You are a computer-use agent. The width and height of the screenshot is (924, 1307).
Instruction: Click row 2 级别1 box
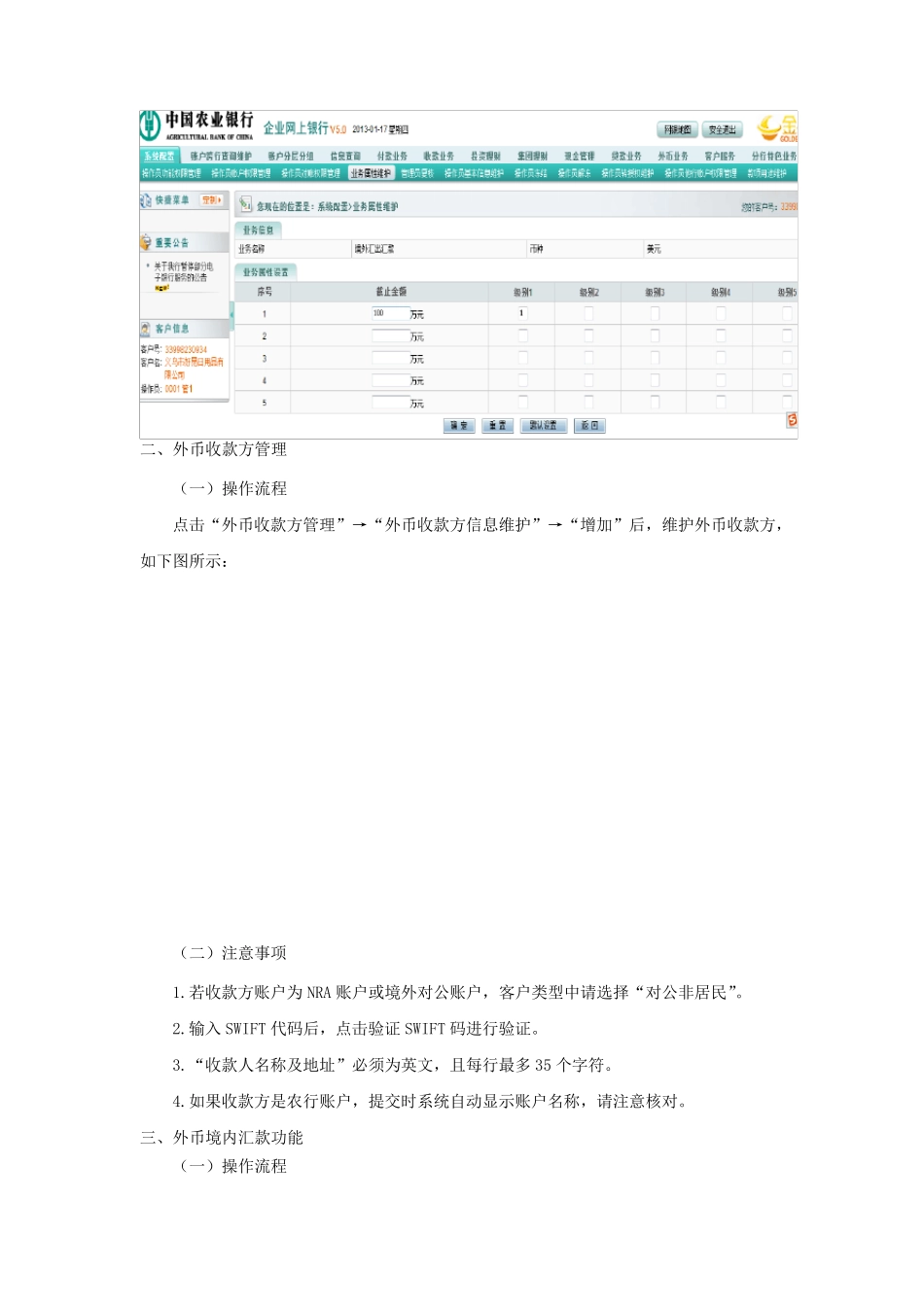[x=522, y=336]
